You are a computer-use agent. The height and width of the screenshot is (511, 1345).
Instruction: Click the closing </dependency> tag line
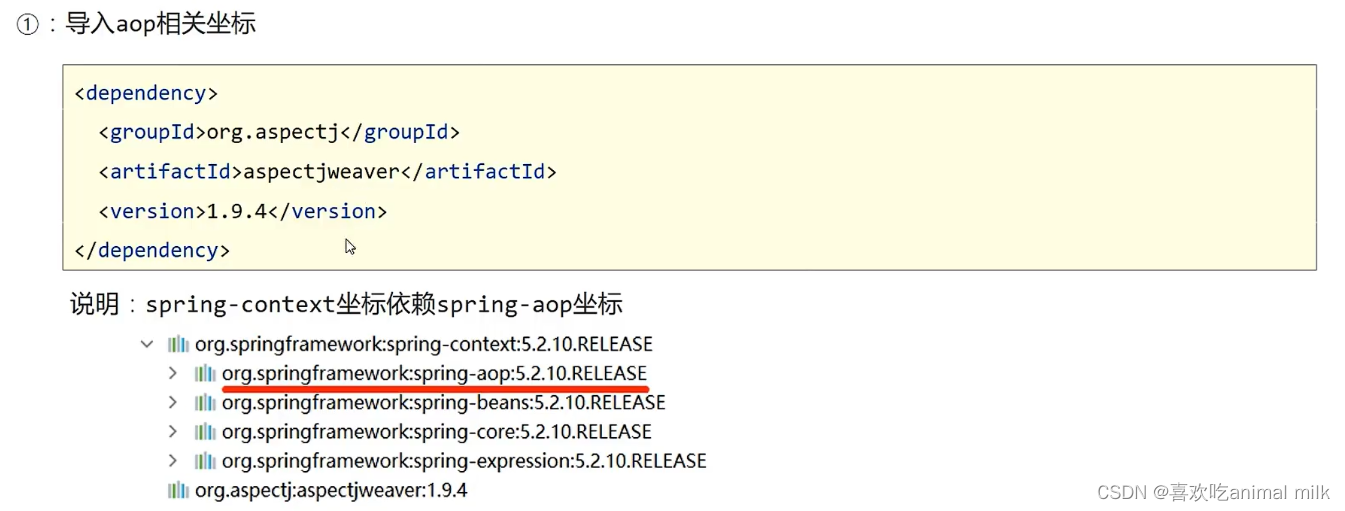click(152, 250)
